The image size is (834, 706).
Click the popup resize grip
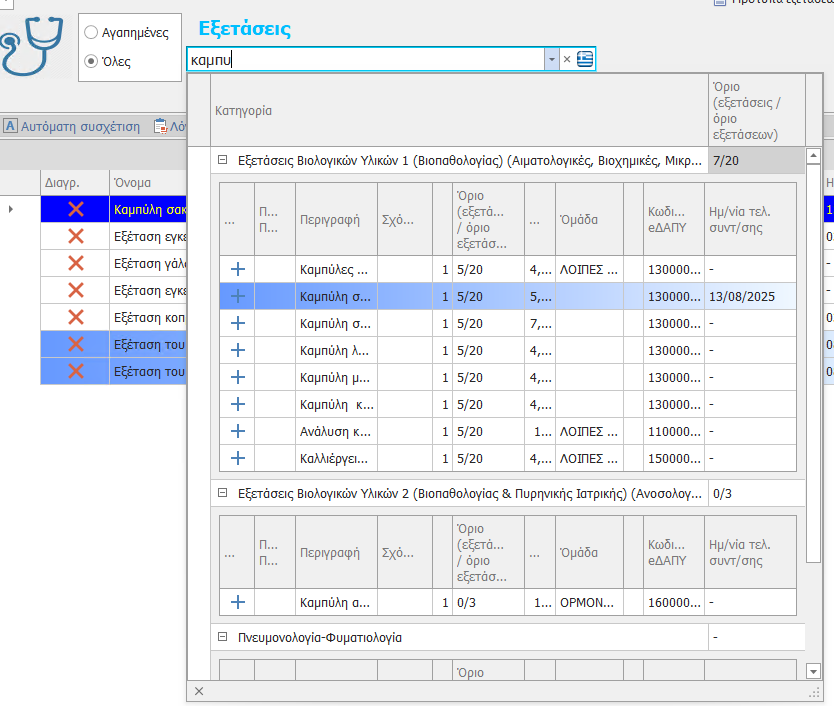(x=814, y=692)
